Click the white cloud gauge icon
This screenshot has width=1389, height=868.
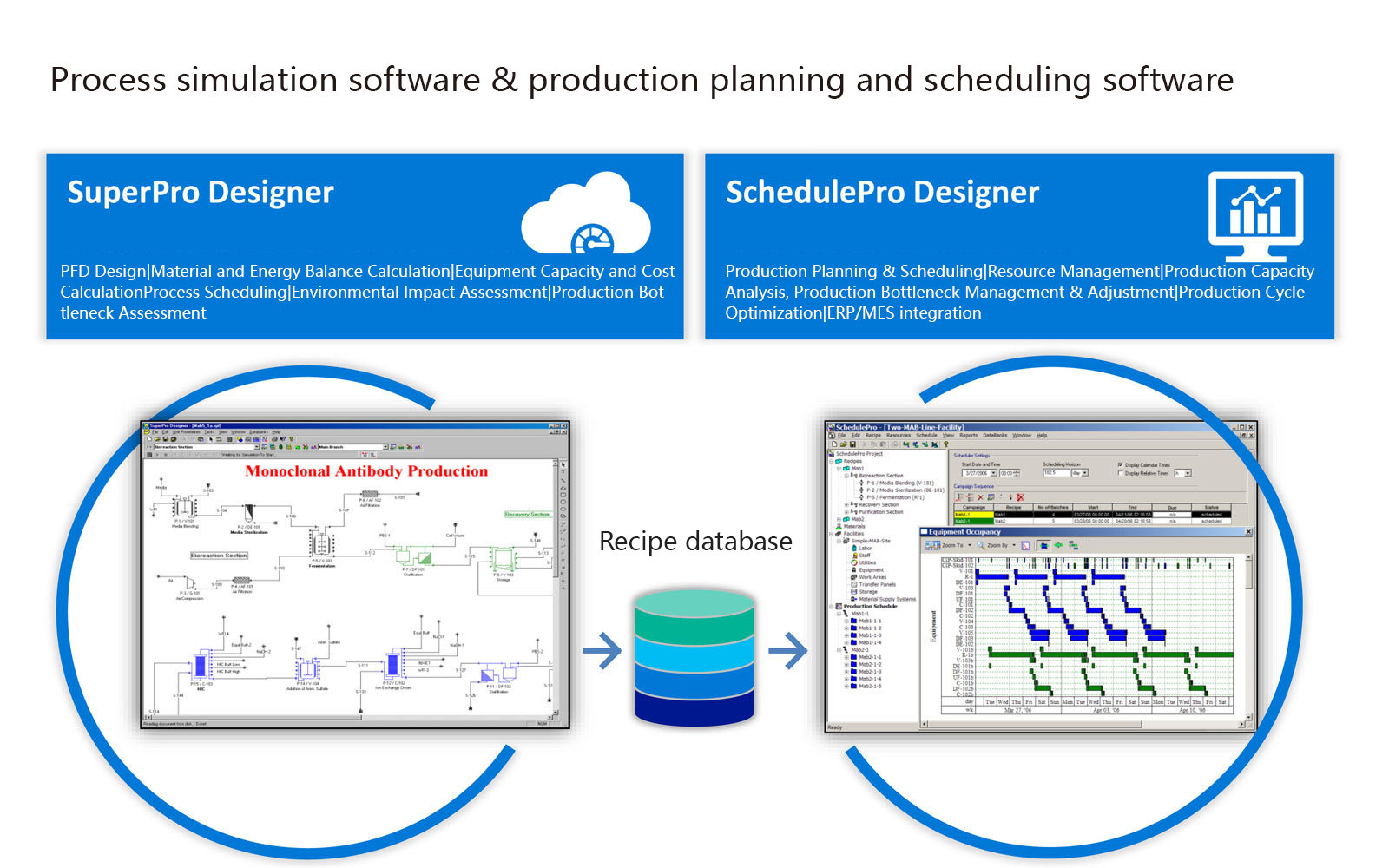[x=586, y=214]
